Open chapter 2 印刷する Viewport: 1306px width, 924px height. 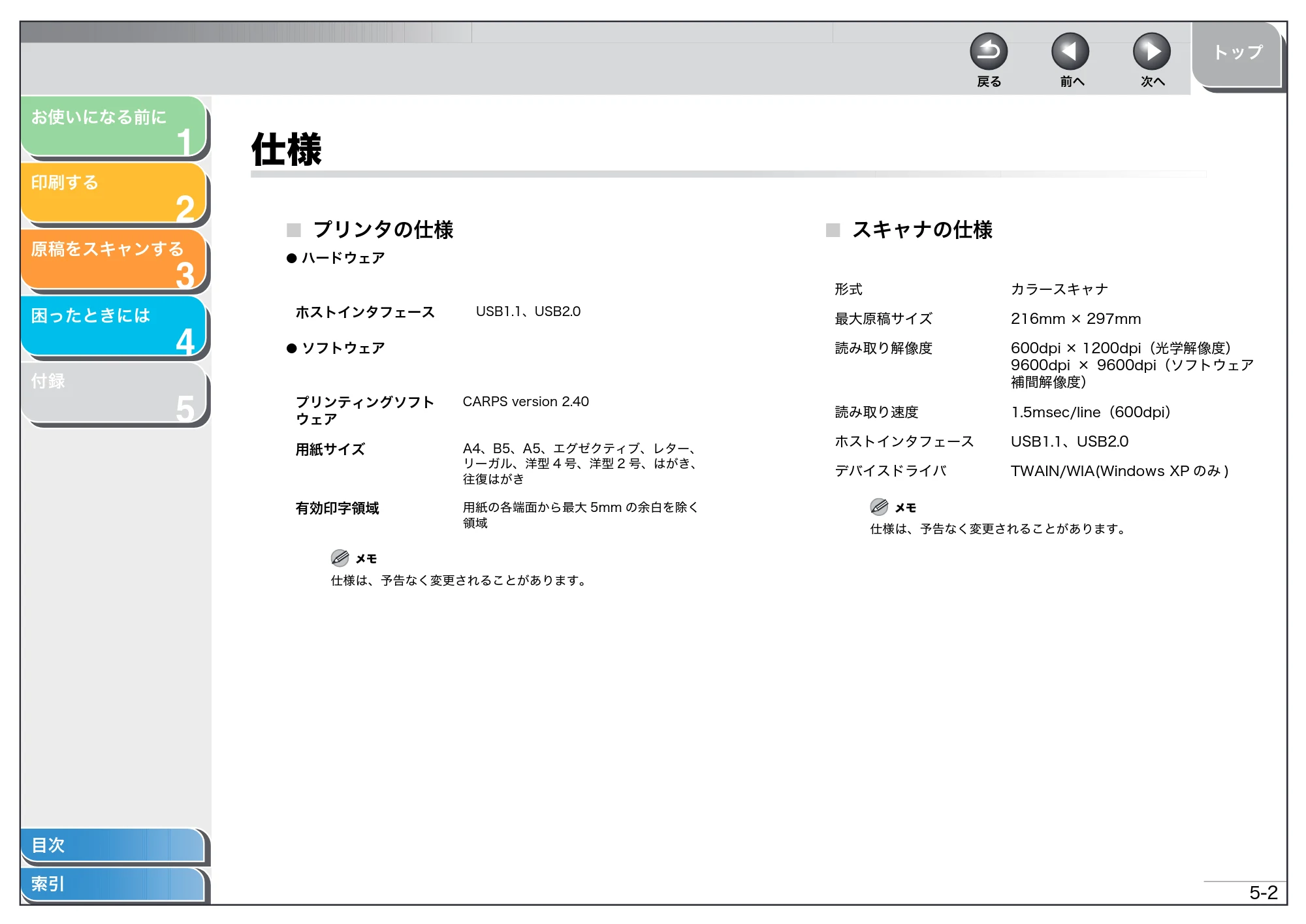coord(114,193)
